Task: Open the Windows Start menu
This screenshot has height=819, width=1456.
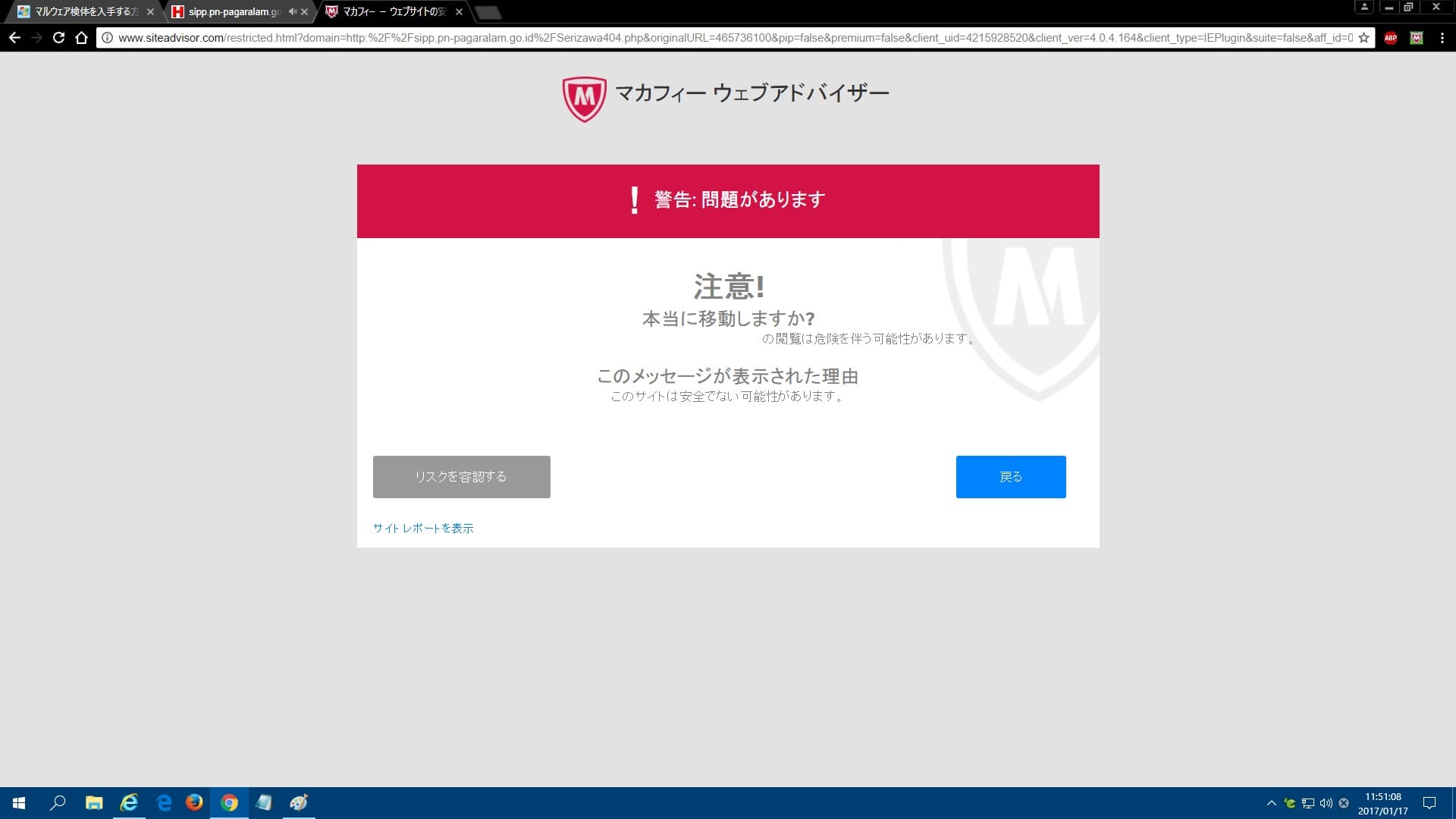Action: [x=19, y=802]
